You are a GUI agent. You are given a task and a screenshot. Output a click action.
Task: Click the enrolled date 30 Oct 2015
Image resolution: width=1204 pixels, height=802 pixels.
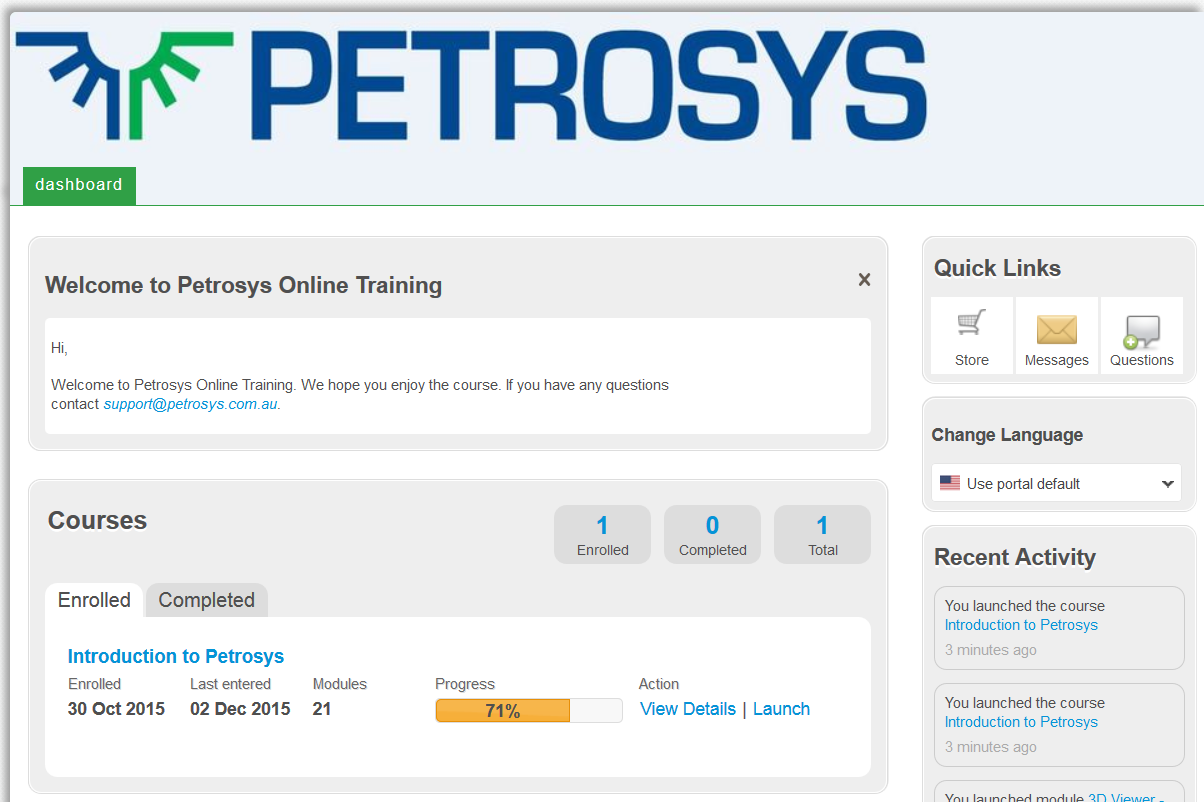[116, 709]
